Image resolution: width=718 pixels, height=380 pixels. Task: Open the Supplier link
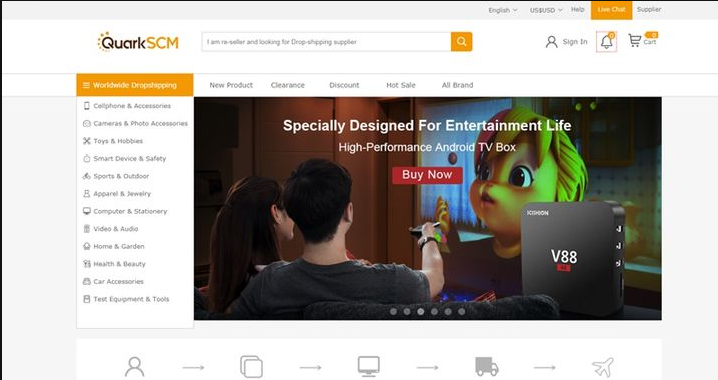pos(649,9)
